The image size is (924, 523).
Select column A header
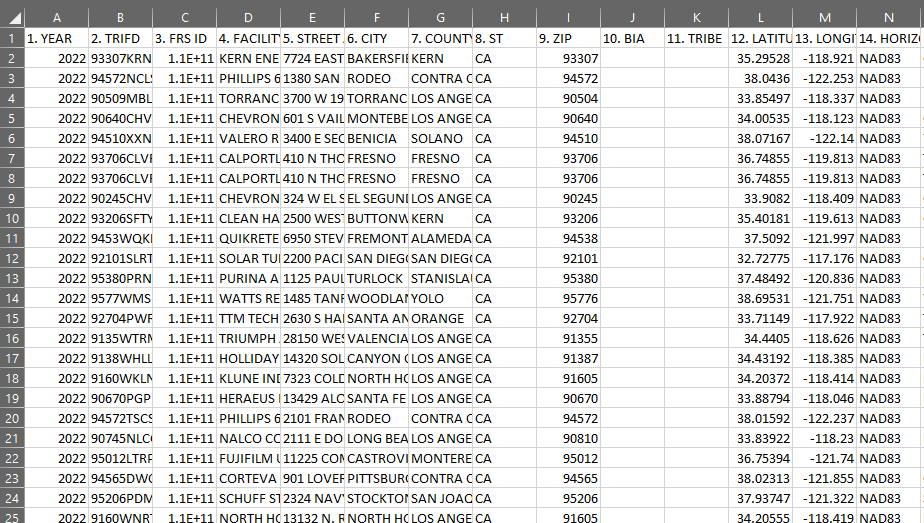pos(56,17)
